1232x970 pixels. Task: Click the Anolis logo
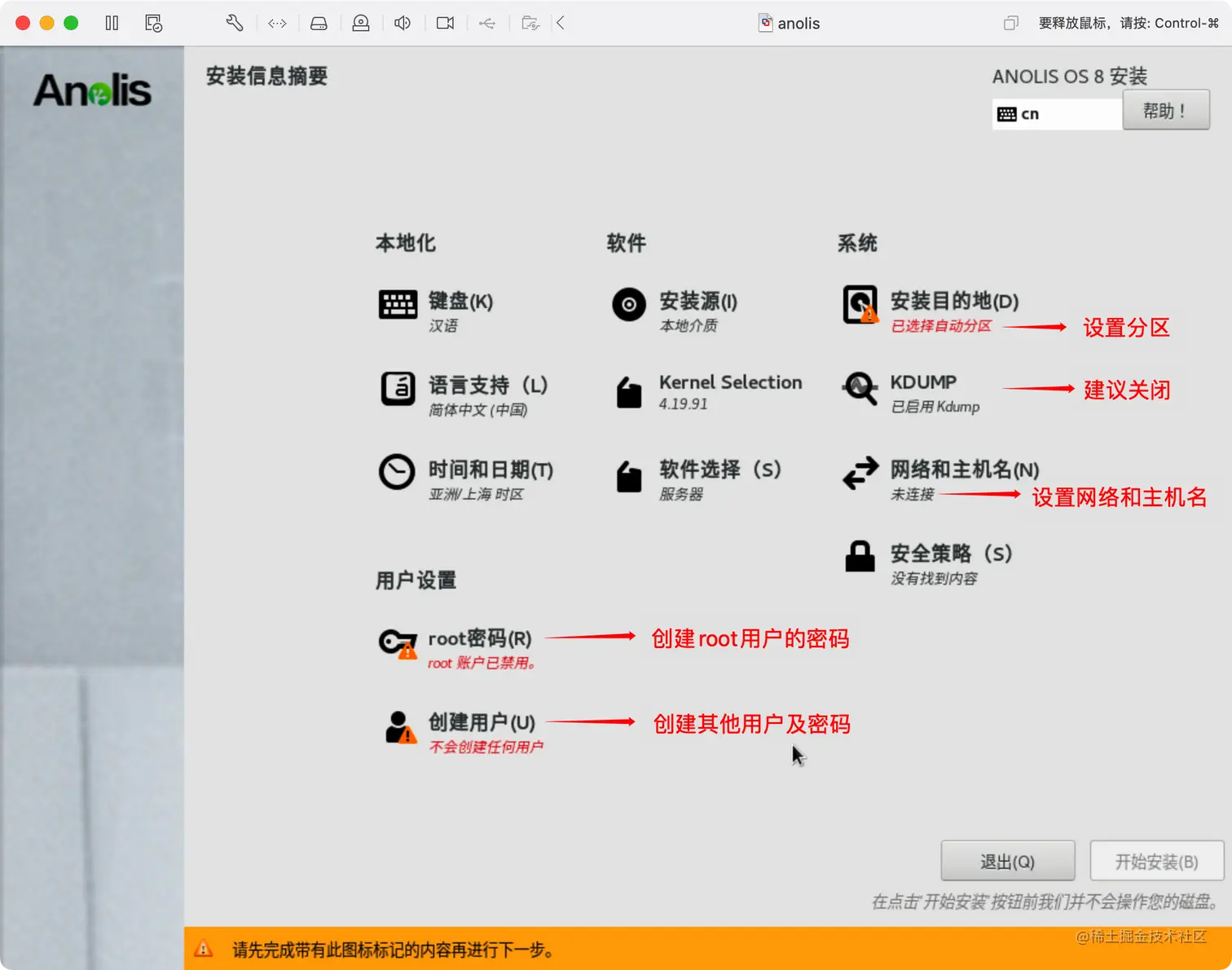click(92, 90)
